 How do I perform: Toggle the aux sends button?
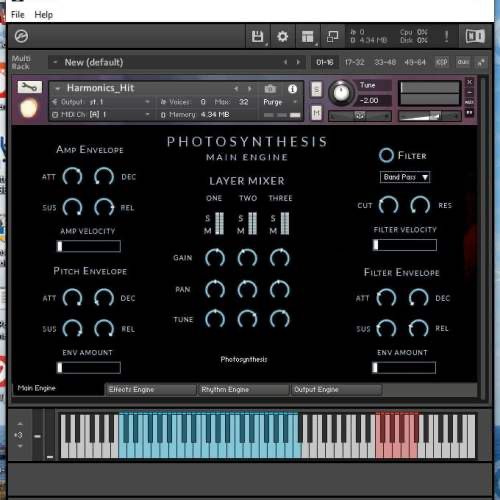[x=463, y=62]
